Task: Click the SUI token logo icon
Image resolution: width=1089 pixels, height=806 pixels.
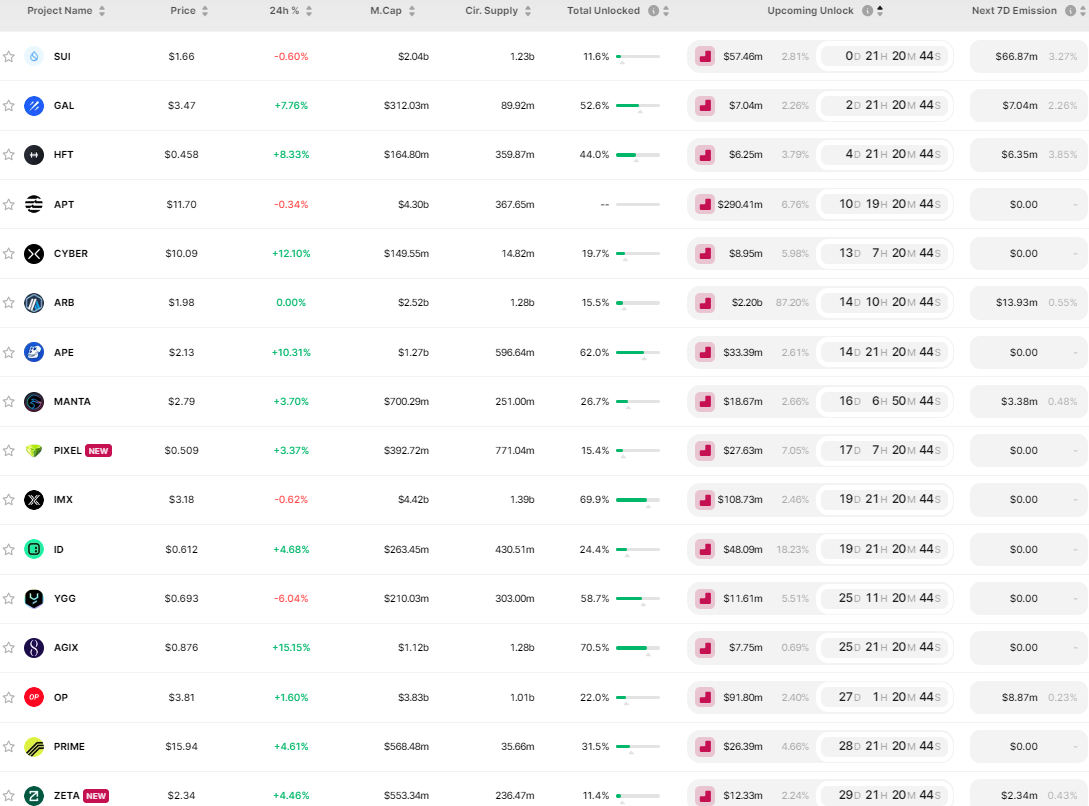Action: [x=34, y=57]
